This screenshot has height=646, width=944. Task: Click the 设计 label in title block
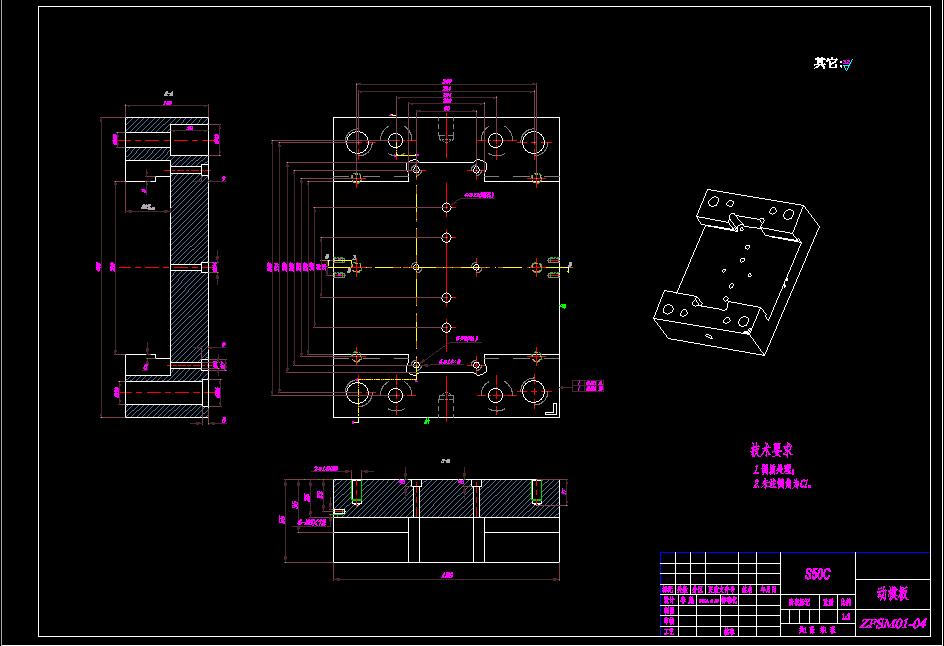[668, 600]
